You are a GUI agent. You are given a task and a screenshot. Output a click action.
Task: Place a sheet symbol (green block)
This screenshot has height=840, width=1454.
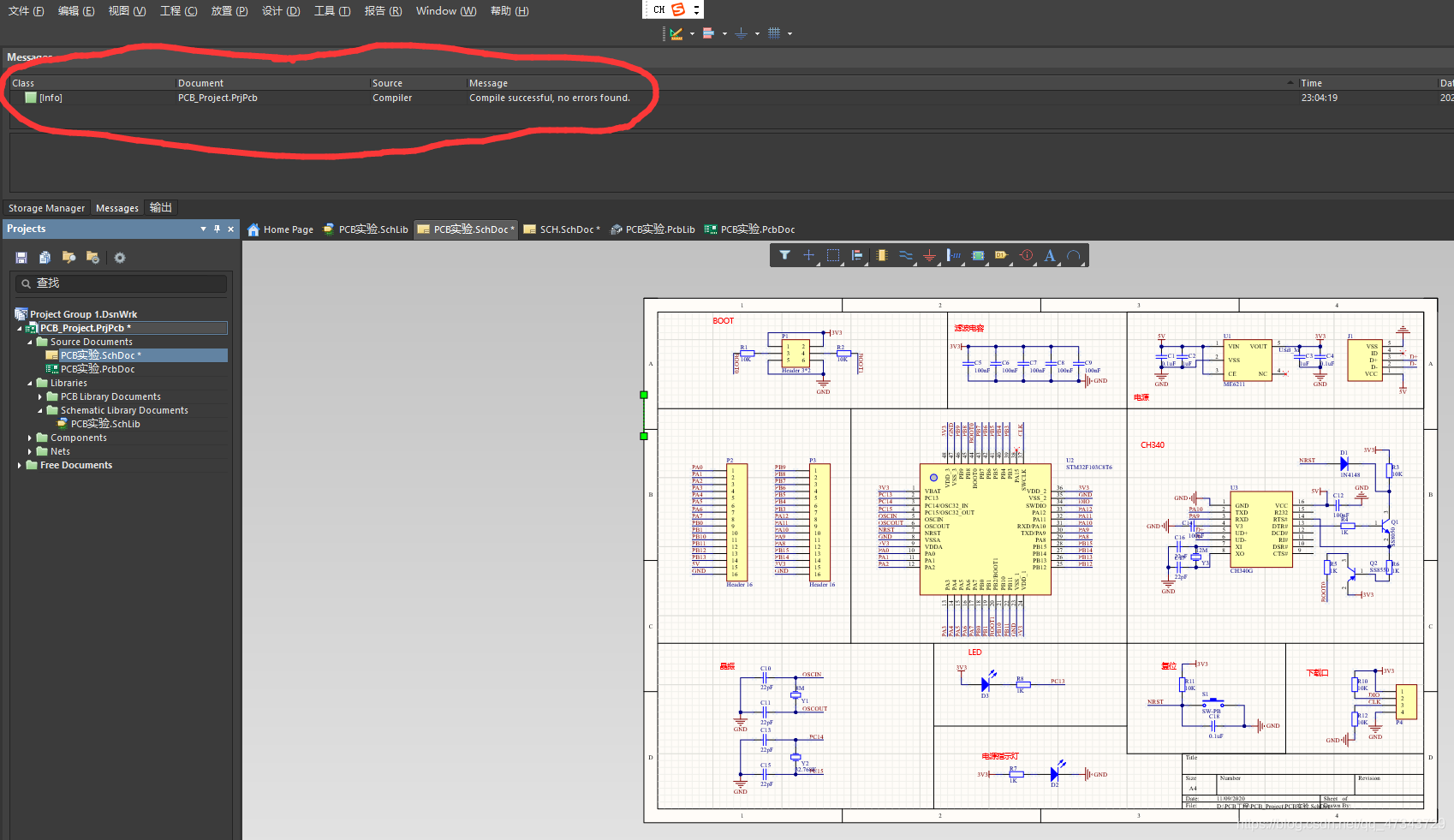[978, 255]
